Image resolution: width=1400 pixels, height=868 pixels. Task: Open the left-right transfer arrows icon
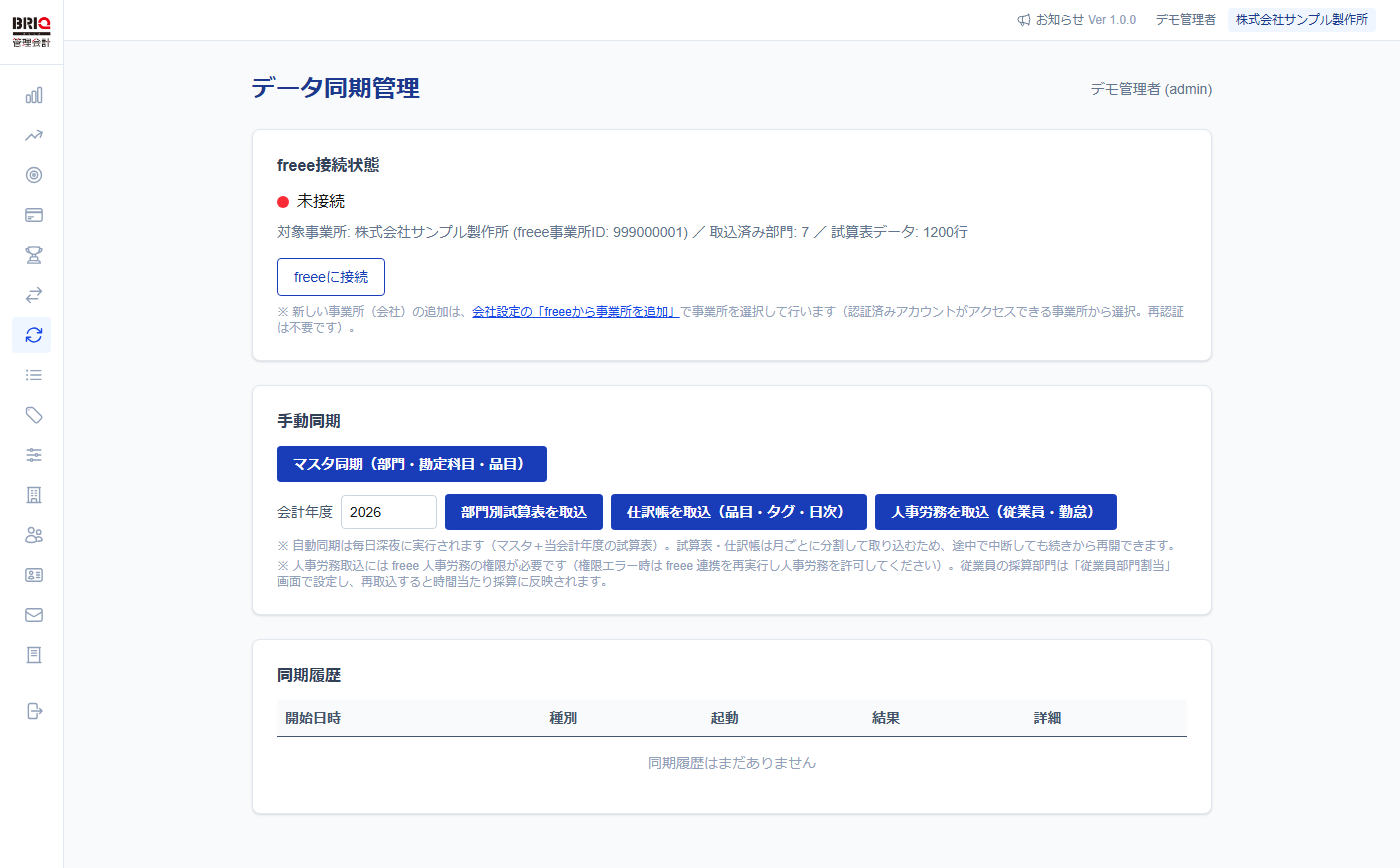click(x=33, y=295)
